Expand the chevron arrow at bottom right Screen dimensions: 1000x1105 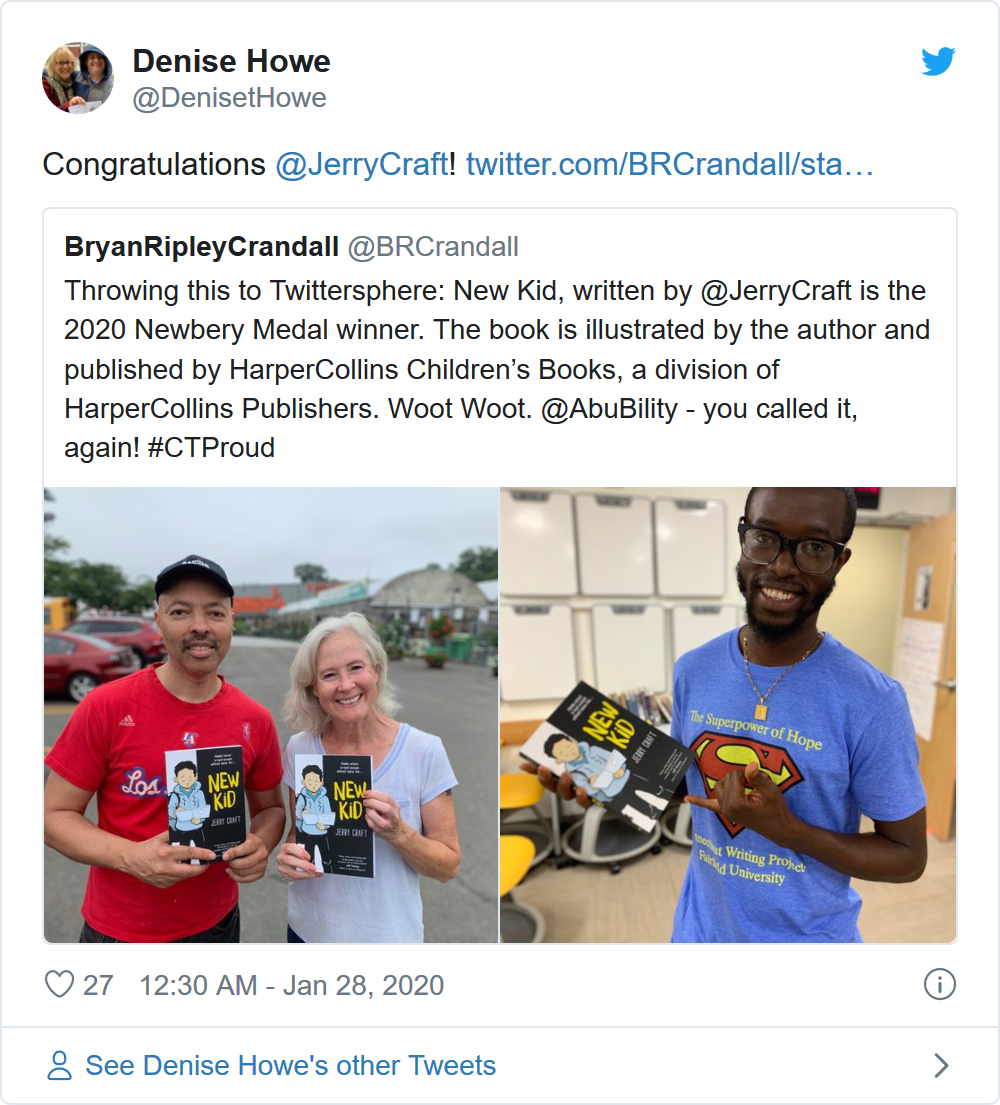tap(941, 1066)
